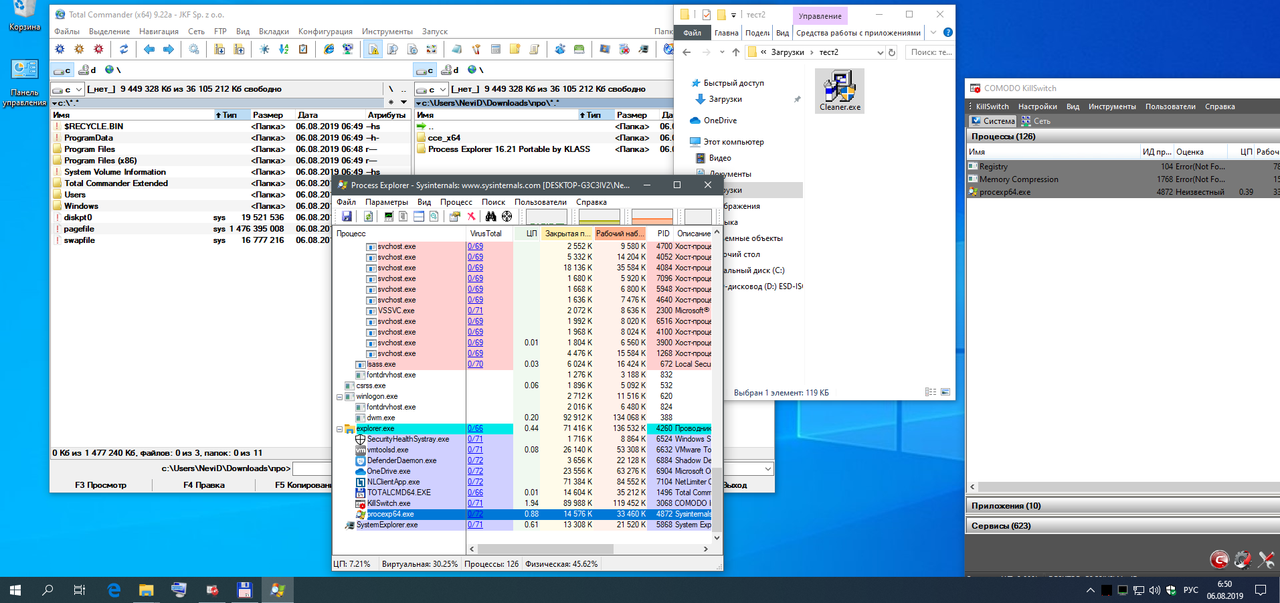Click F3 Просмотр button
This screenshot has width=1280, height=603.
[x=101, y=485]
